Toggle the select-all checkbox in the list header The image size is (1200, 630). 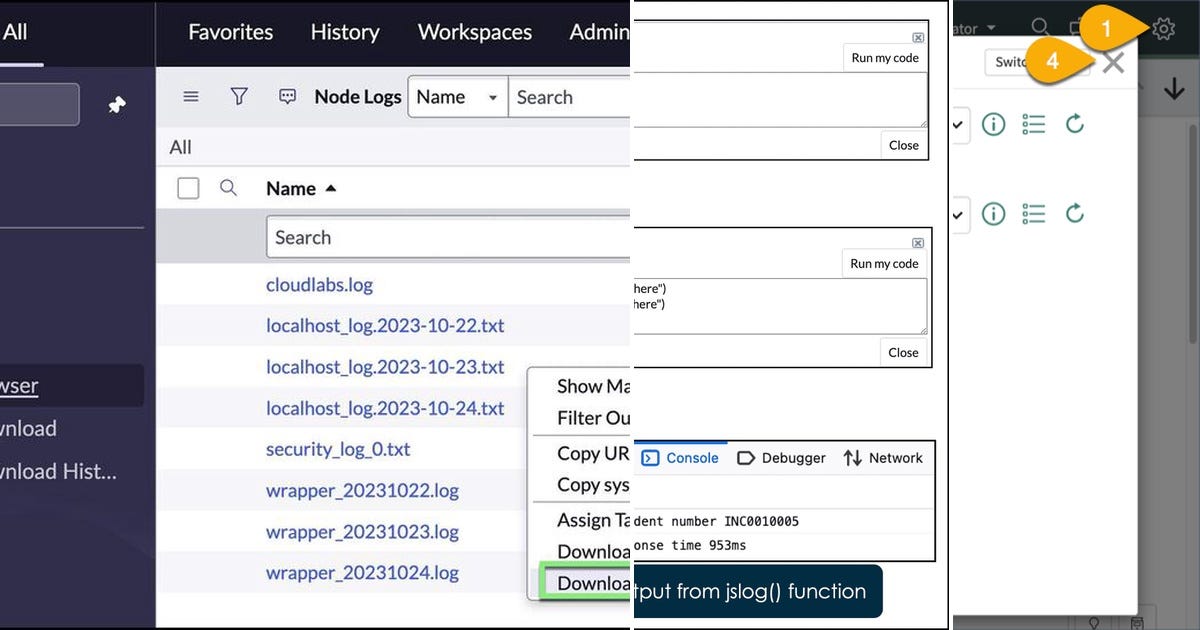pos(188,188)
